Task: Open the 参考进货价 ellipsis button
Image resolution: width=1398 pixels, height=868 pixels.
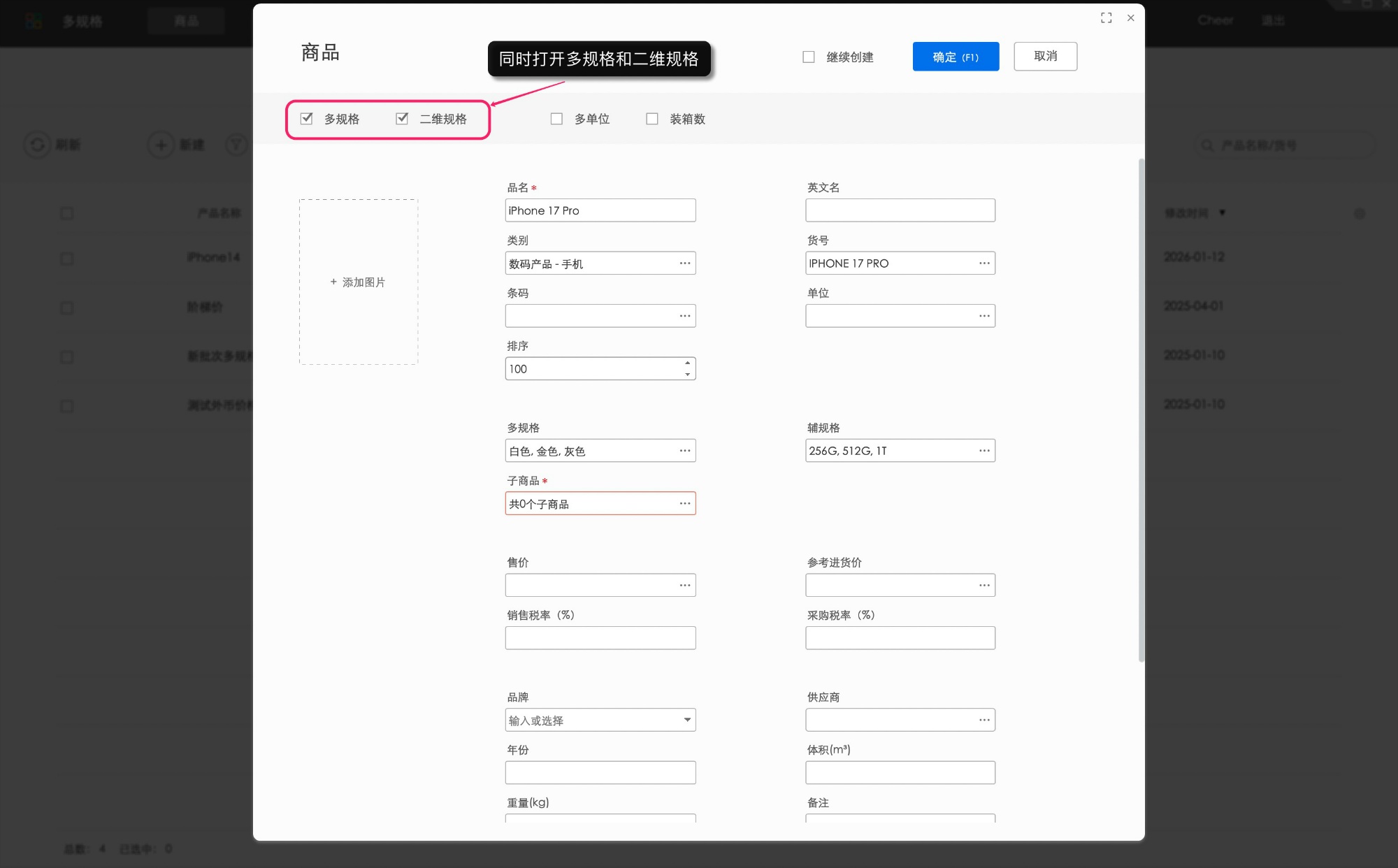Action: 984,585
